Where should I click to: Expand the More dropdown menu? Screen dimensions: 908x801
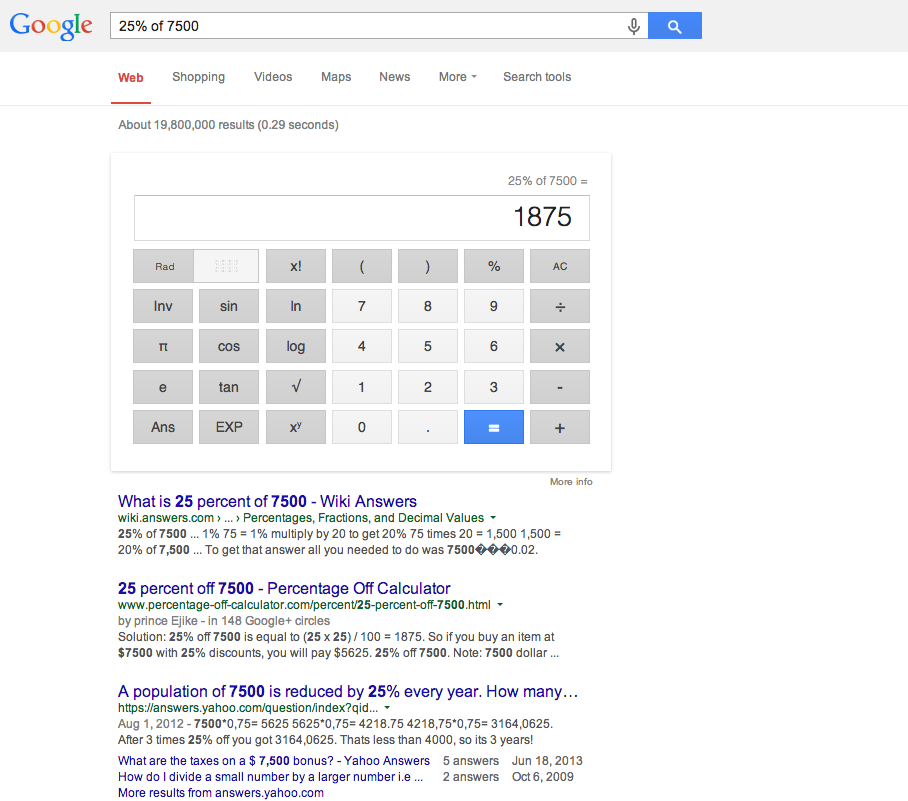(457, 77)
